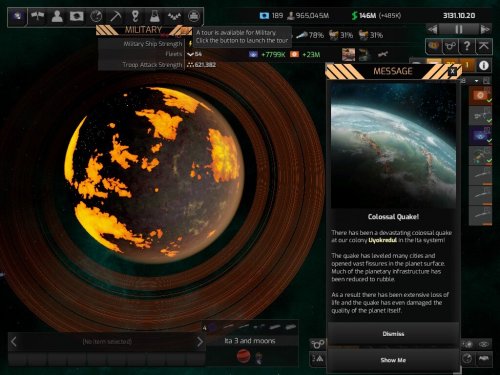Open the radar exploration icon
The height and width of the screenshot is (375, 500).
tap(96, 16)
